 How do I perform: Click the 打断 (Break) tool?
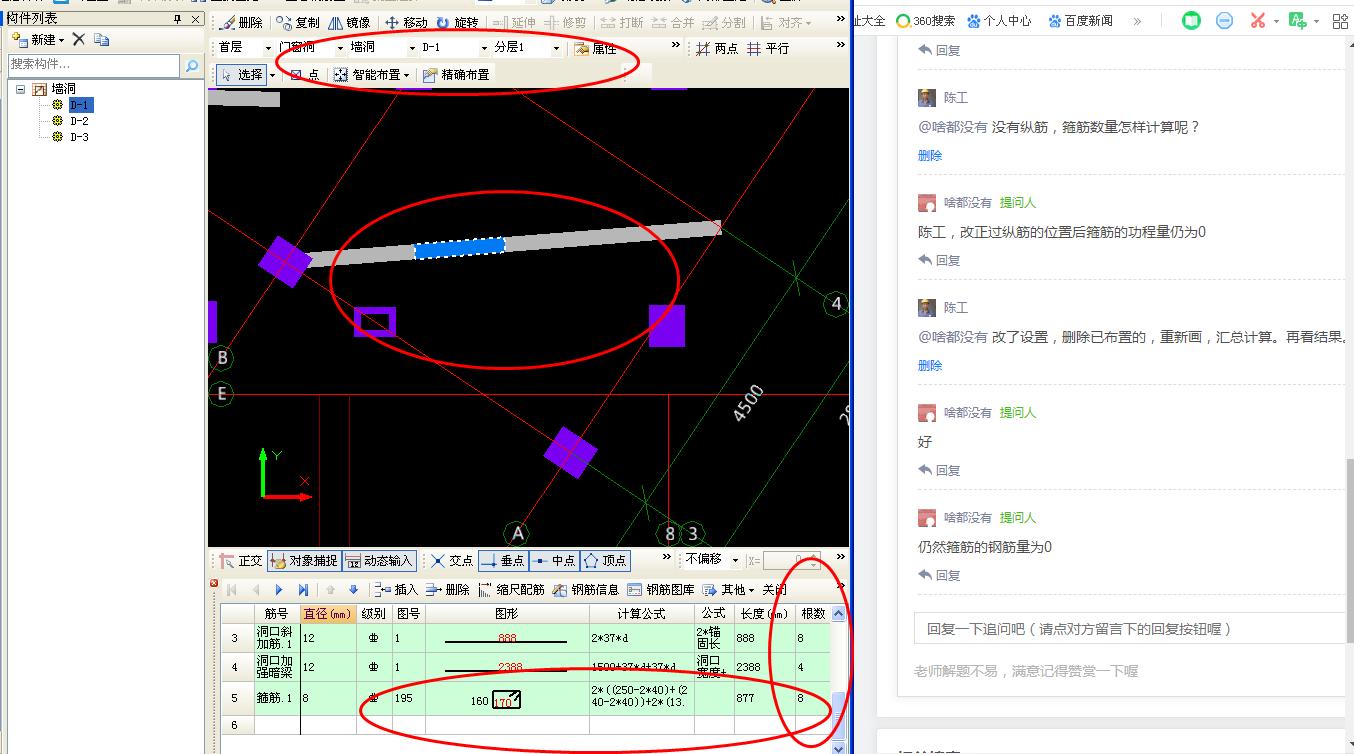[x=622, y=22]
